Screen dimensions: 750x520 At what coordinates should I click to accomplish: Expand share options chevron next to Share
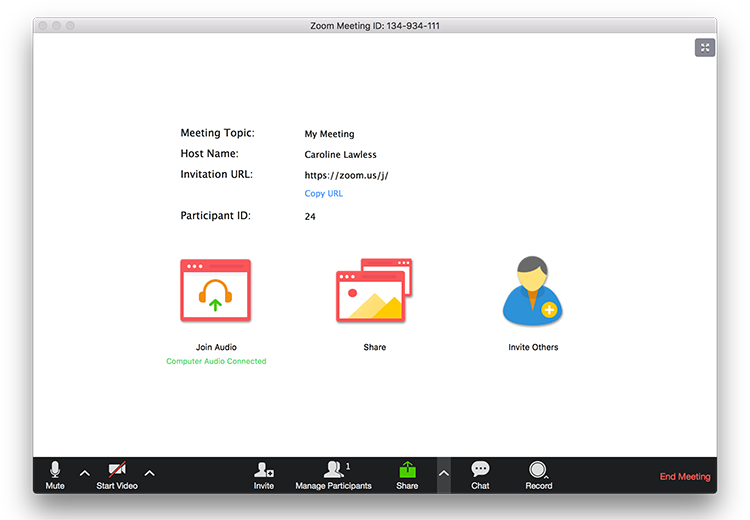click(x=444, y=475)
